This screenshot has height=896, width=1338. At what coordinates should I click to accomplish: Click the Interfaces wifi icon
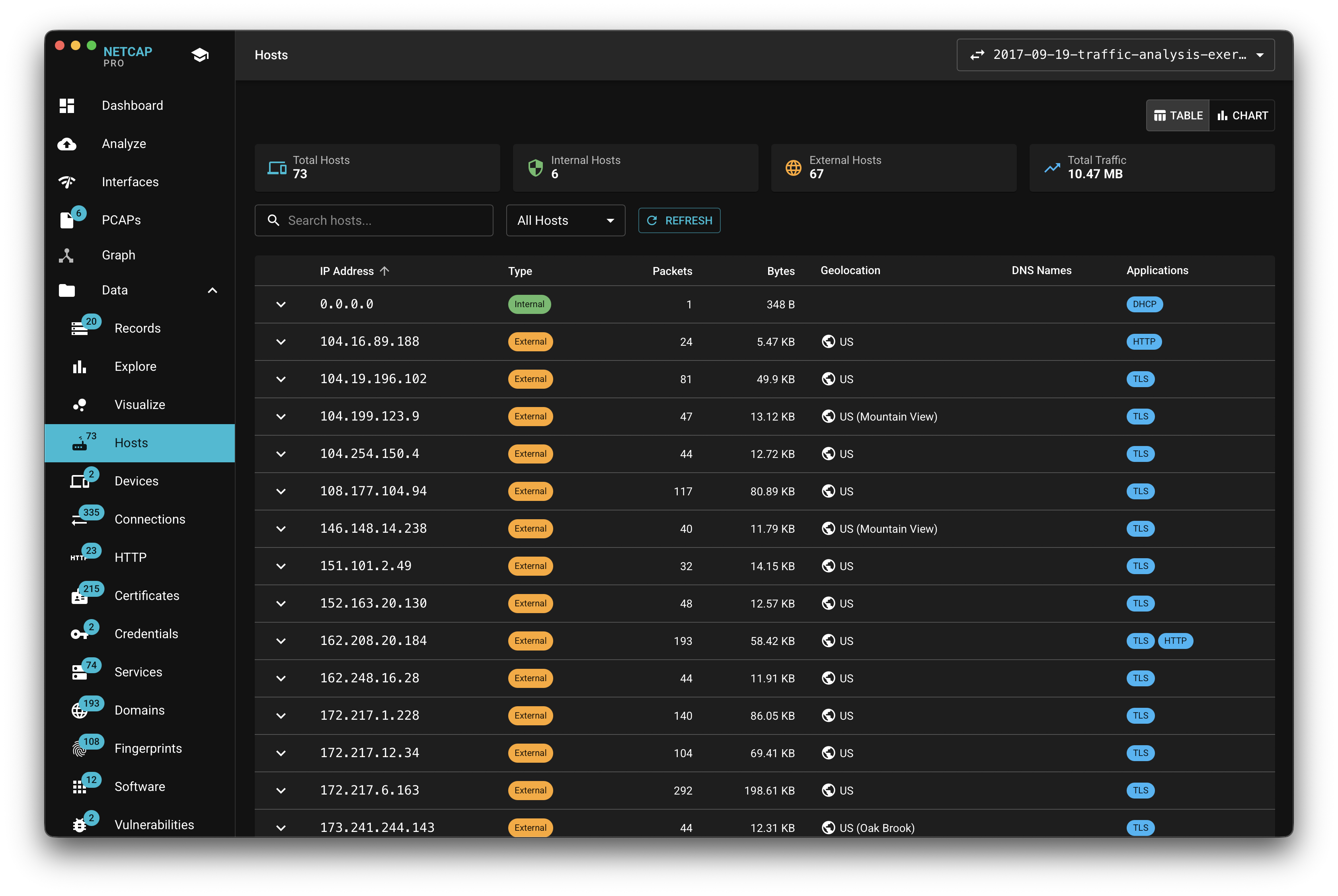[67, 182]
